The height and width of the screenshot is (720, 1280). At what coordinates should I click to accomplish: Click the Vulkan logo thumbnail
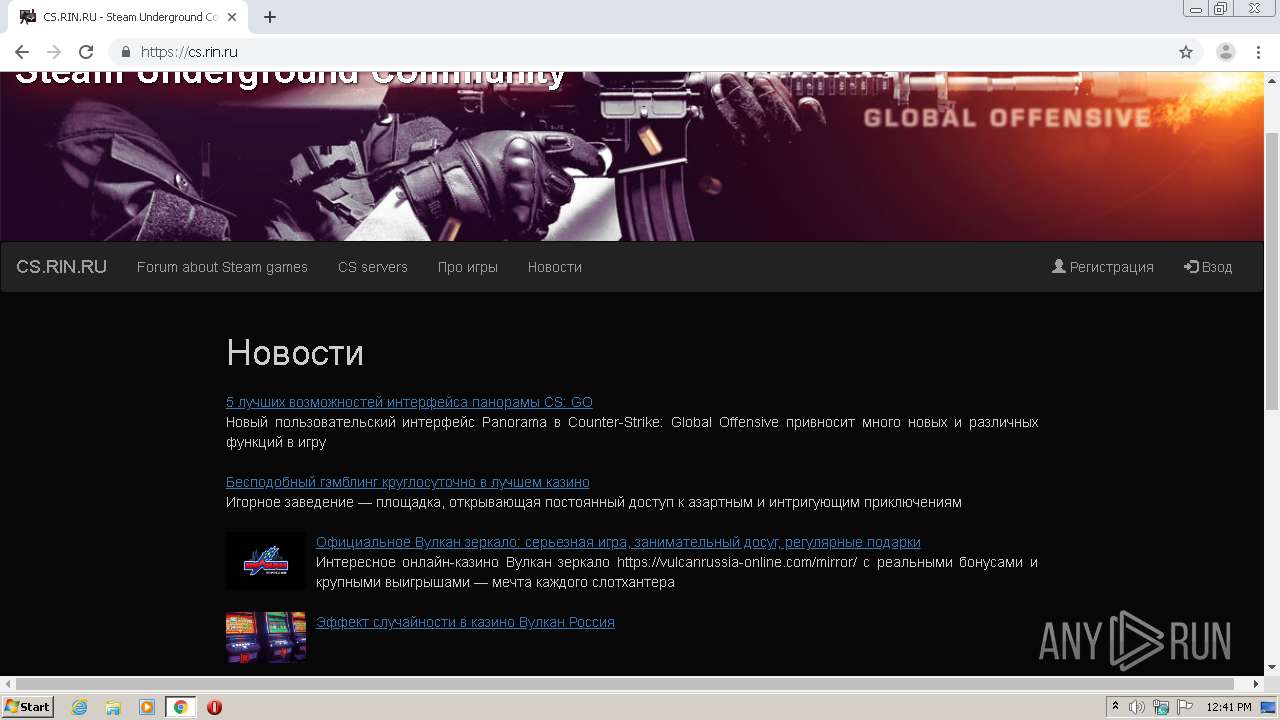click(266, 561)
